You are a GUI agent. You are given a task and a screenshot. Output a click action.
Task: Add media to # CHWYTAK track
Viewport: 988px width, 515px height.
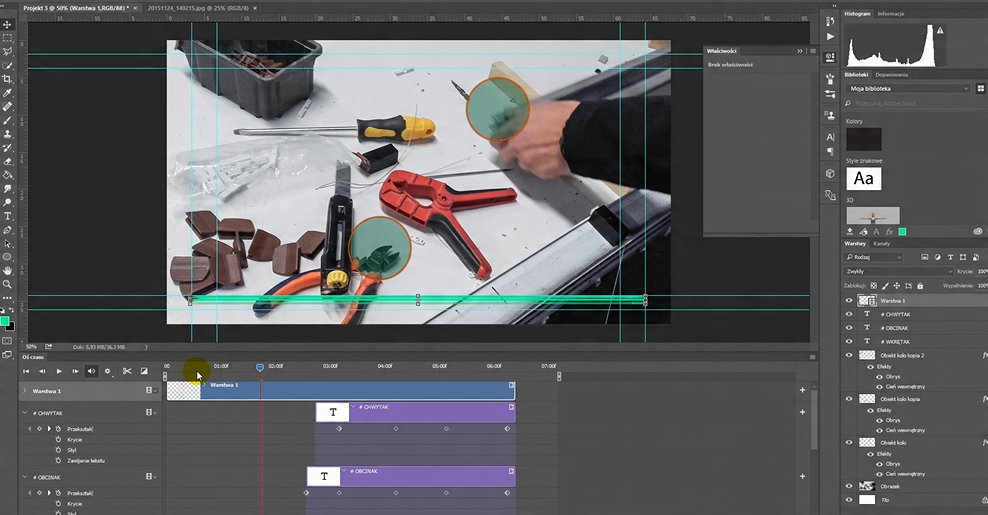802,412
